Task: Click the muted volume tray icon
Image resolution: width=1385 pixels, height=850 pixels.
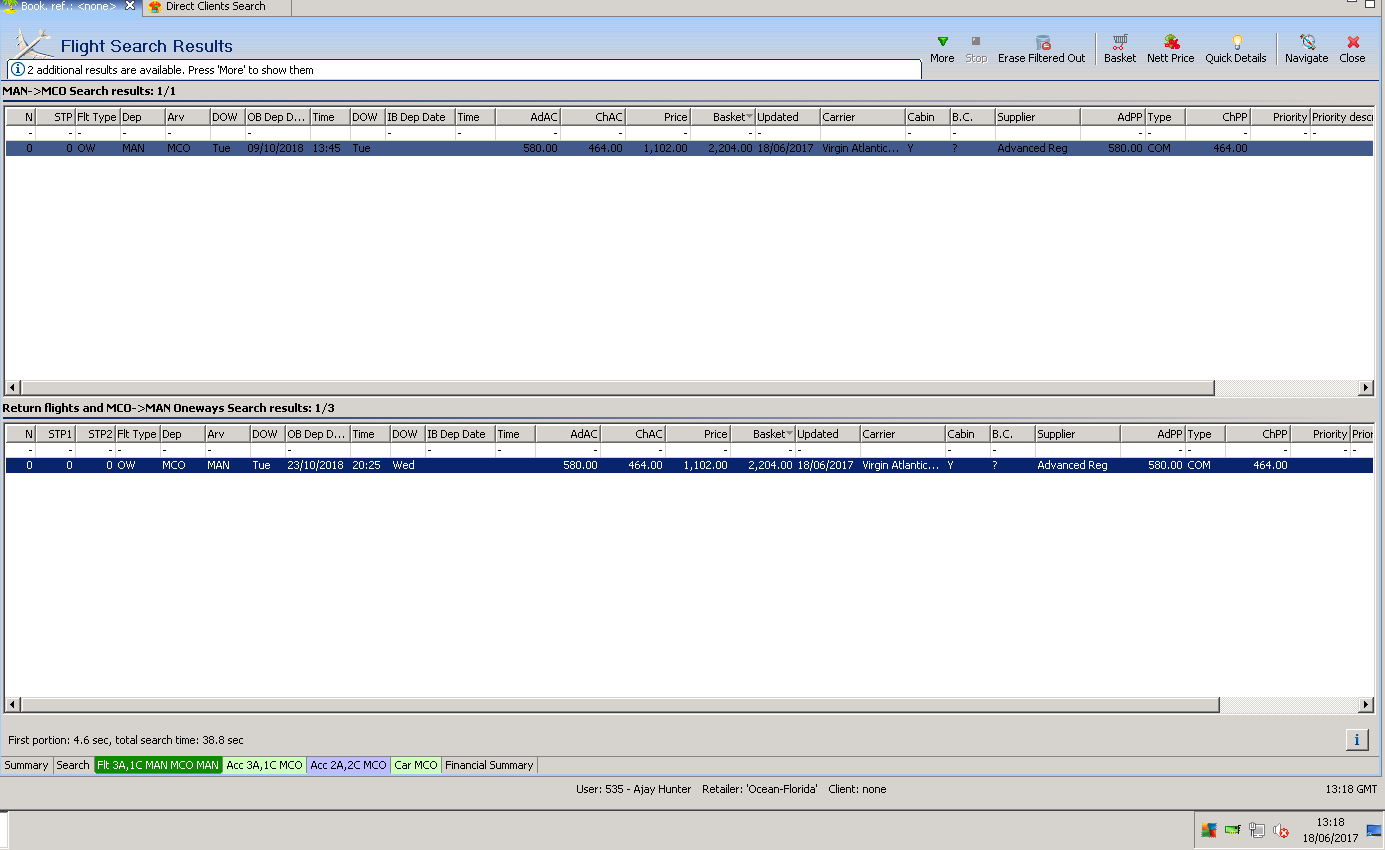Action: click(x=1281, y=830)
